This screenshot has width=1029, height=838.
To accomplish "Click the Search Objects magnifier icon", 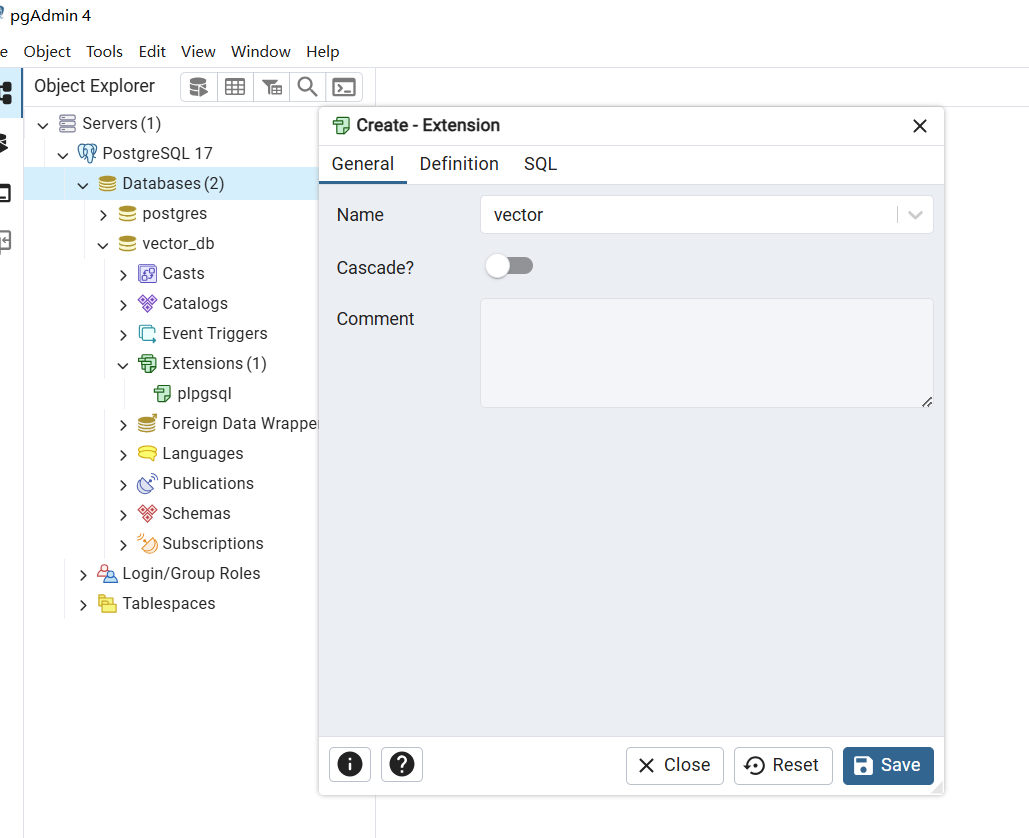I will (x=307, y=87).
